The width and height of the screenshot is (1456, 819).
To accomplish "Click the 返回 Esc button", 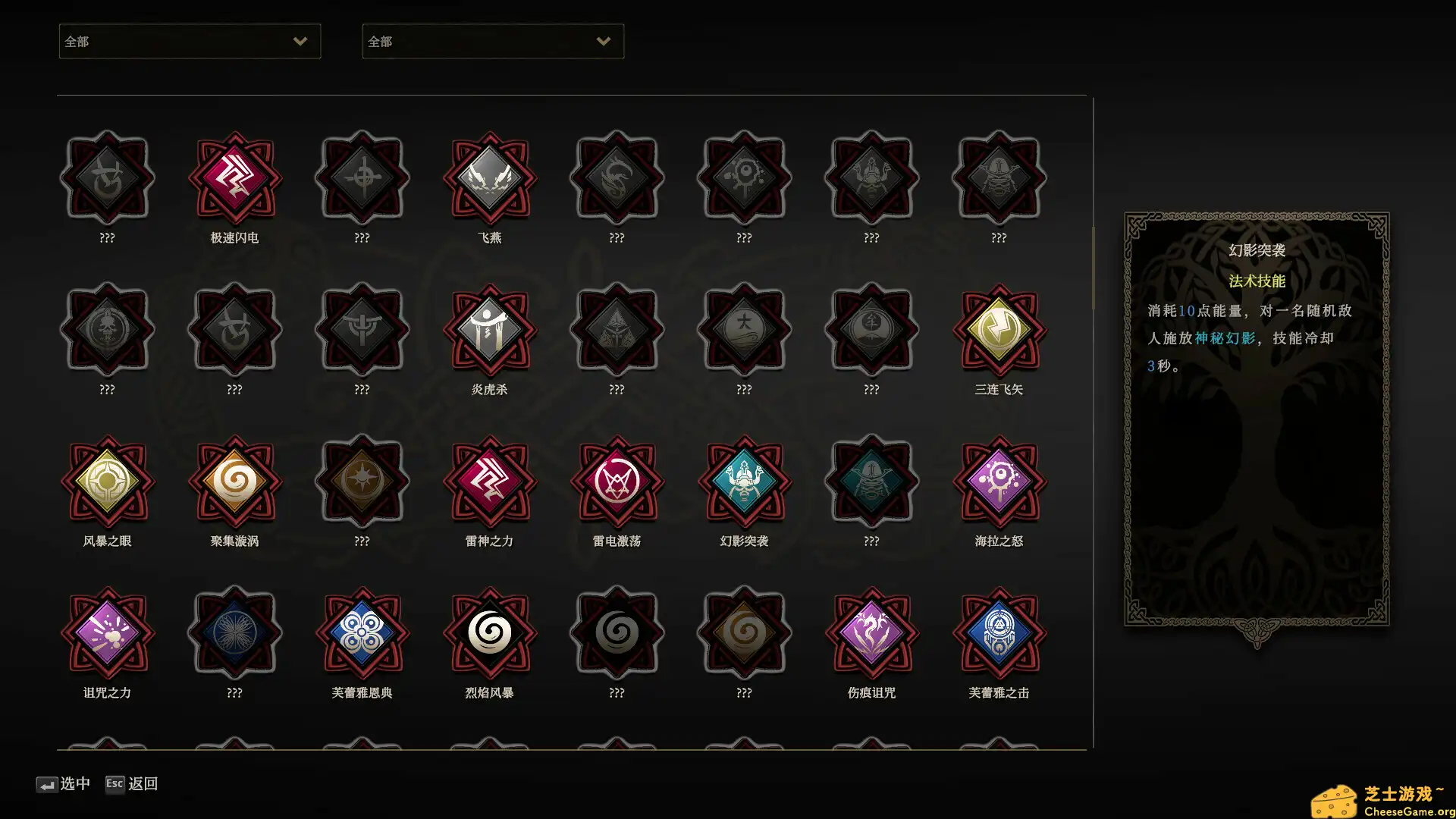I will pos(131,783).
